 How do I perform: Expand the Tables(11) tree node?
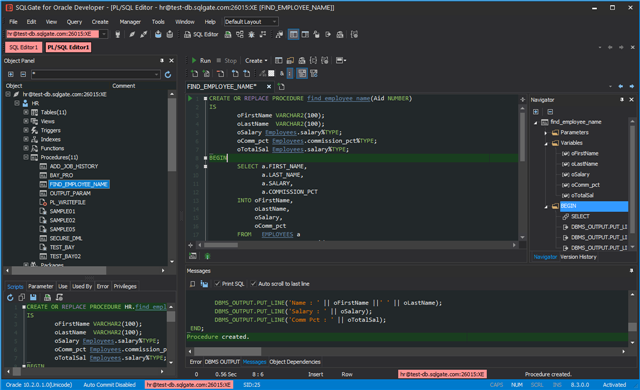tap(26, 112)
